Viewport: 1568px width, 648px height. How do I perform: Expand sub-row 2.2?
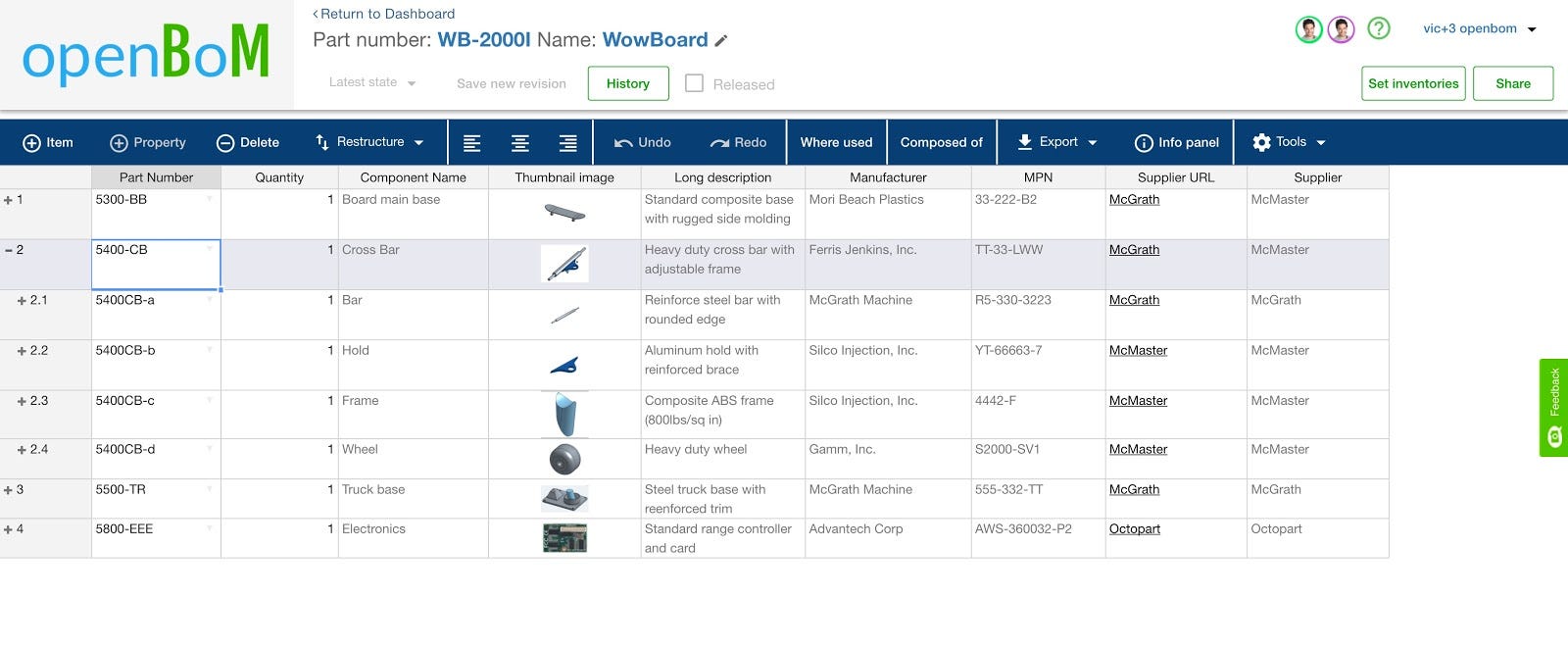[22, 351]
